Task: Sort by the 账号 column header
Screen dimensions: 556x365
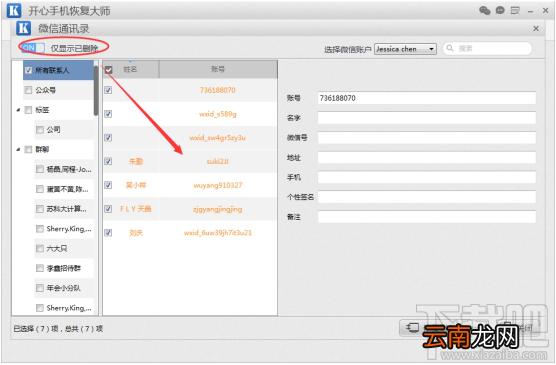Action: (218, 69)
